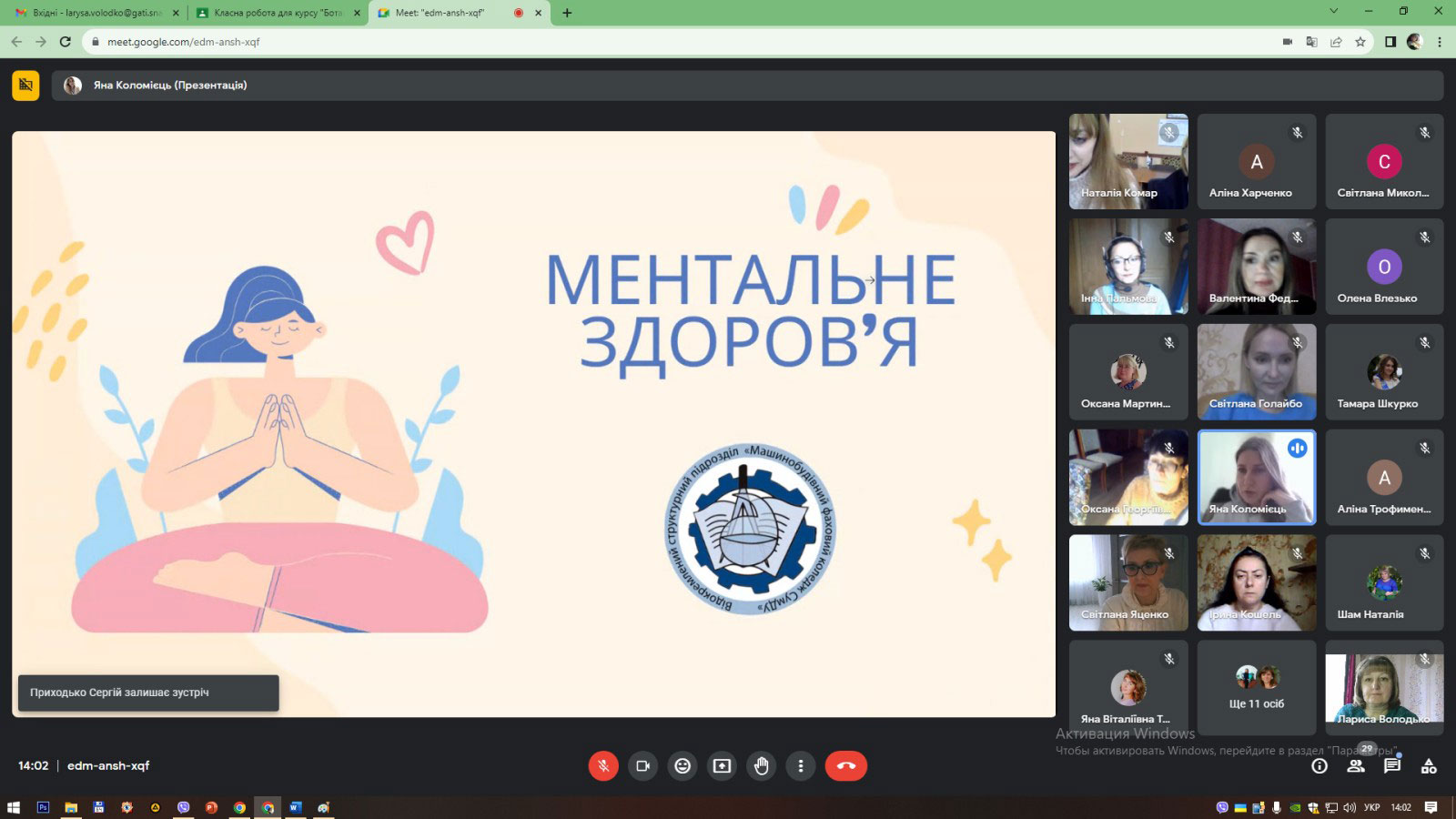The width and height of the screenshot is (1456, 819).
Task: Go back in browser history
Action: pyautogui.click(x=17, y=42)
